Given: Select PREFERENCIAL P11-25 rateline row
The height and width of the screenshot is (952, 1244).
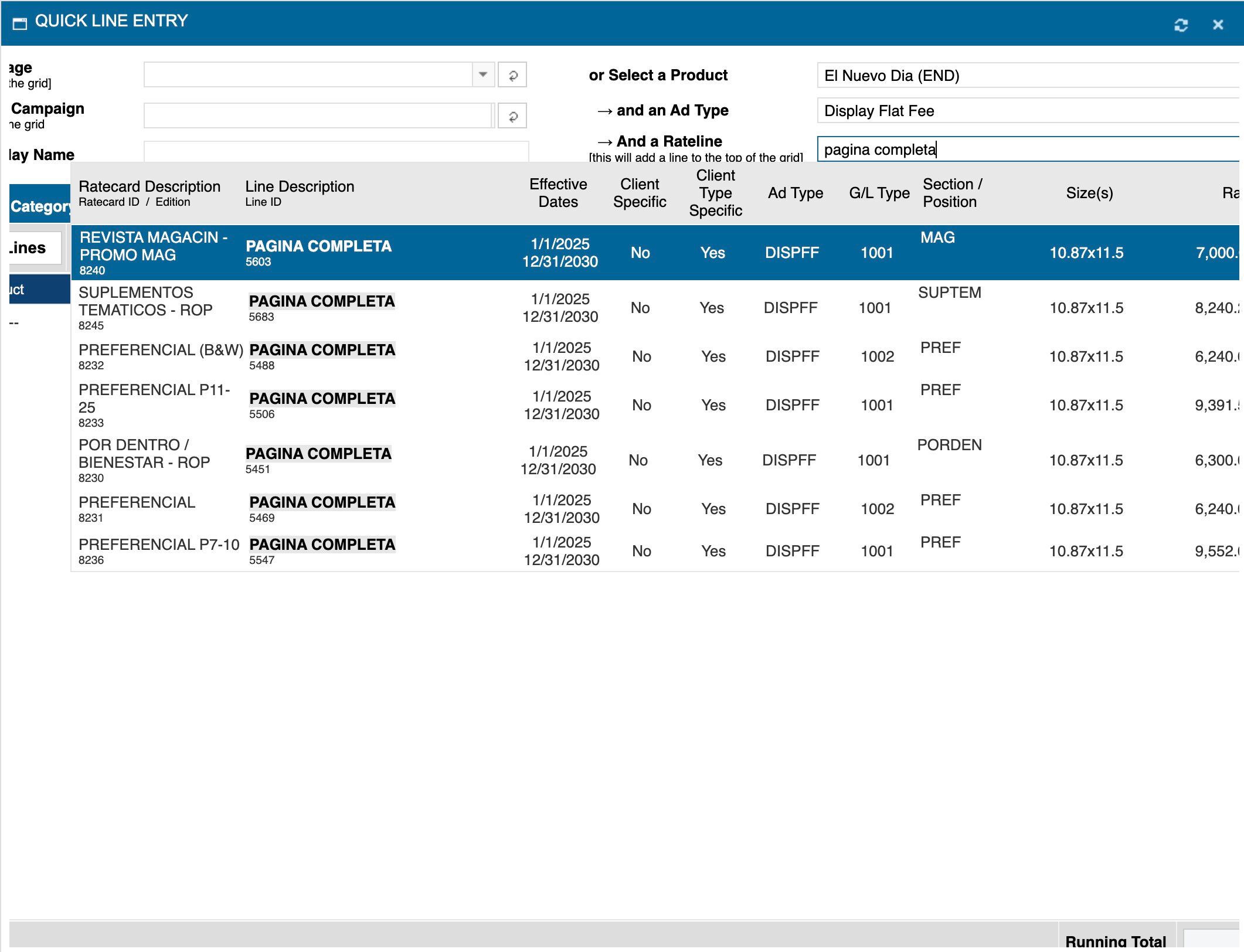Looking at the screenshot, I should (321, 404).
